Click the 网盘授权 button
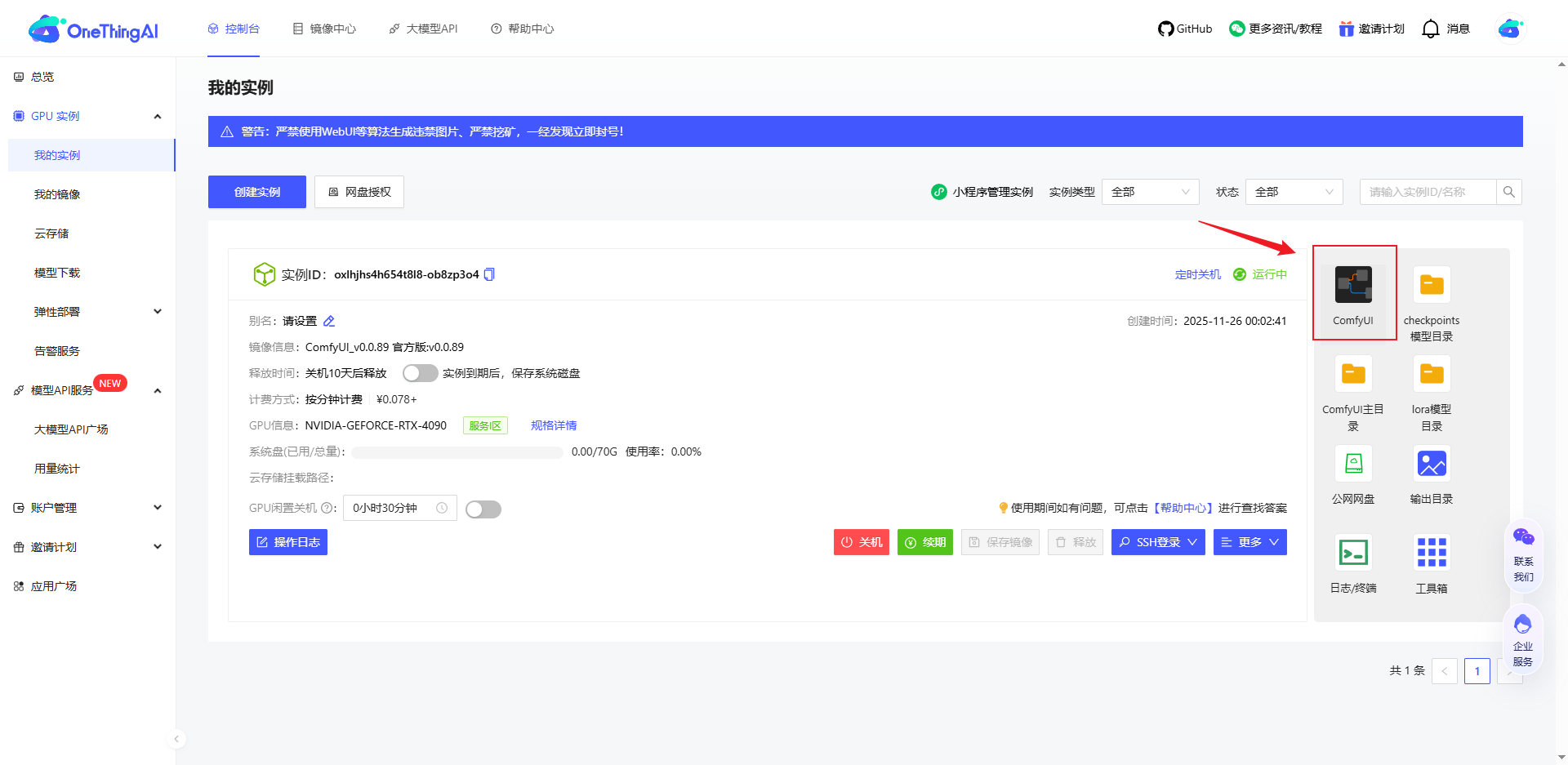 point(359,192)
